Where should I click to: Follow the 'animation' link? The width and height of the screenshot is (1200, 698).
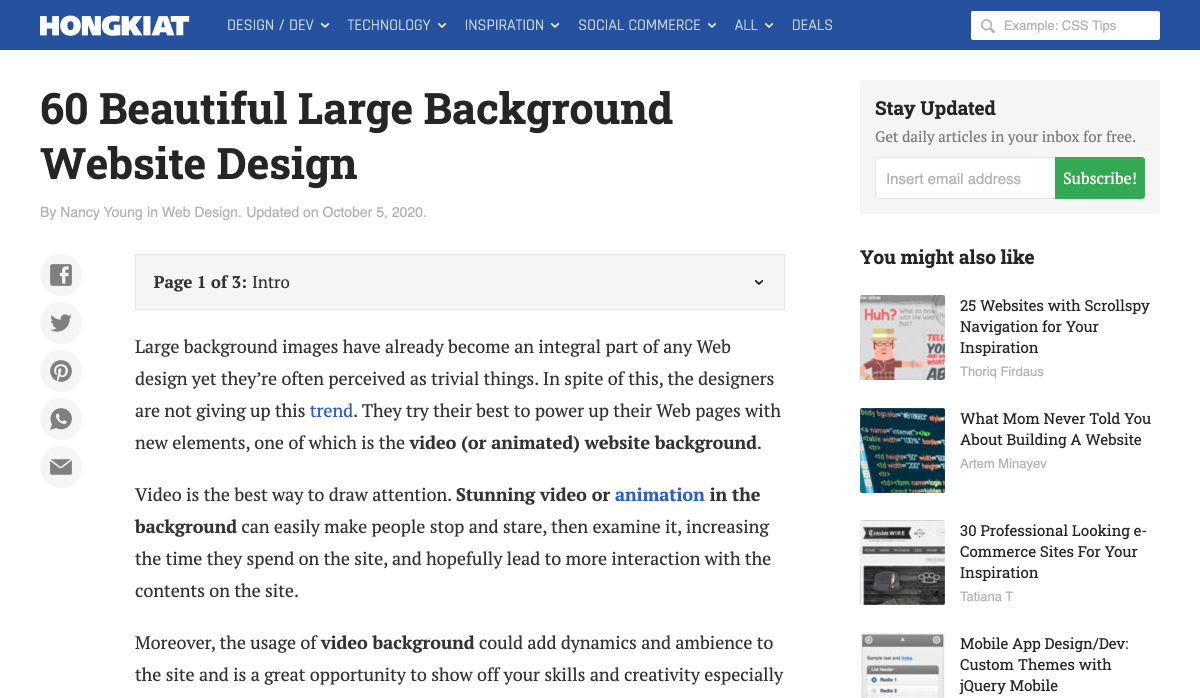[660, 495]
